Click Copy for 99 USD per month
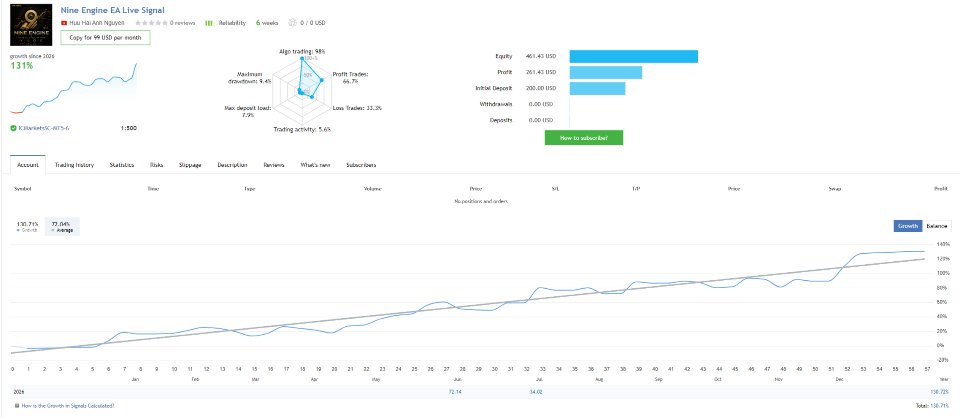The width and height of the screenshot is (960, 418). pos(105,37)
